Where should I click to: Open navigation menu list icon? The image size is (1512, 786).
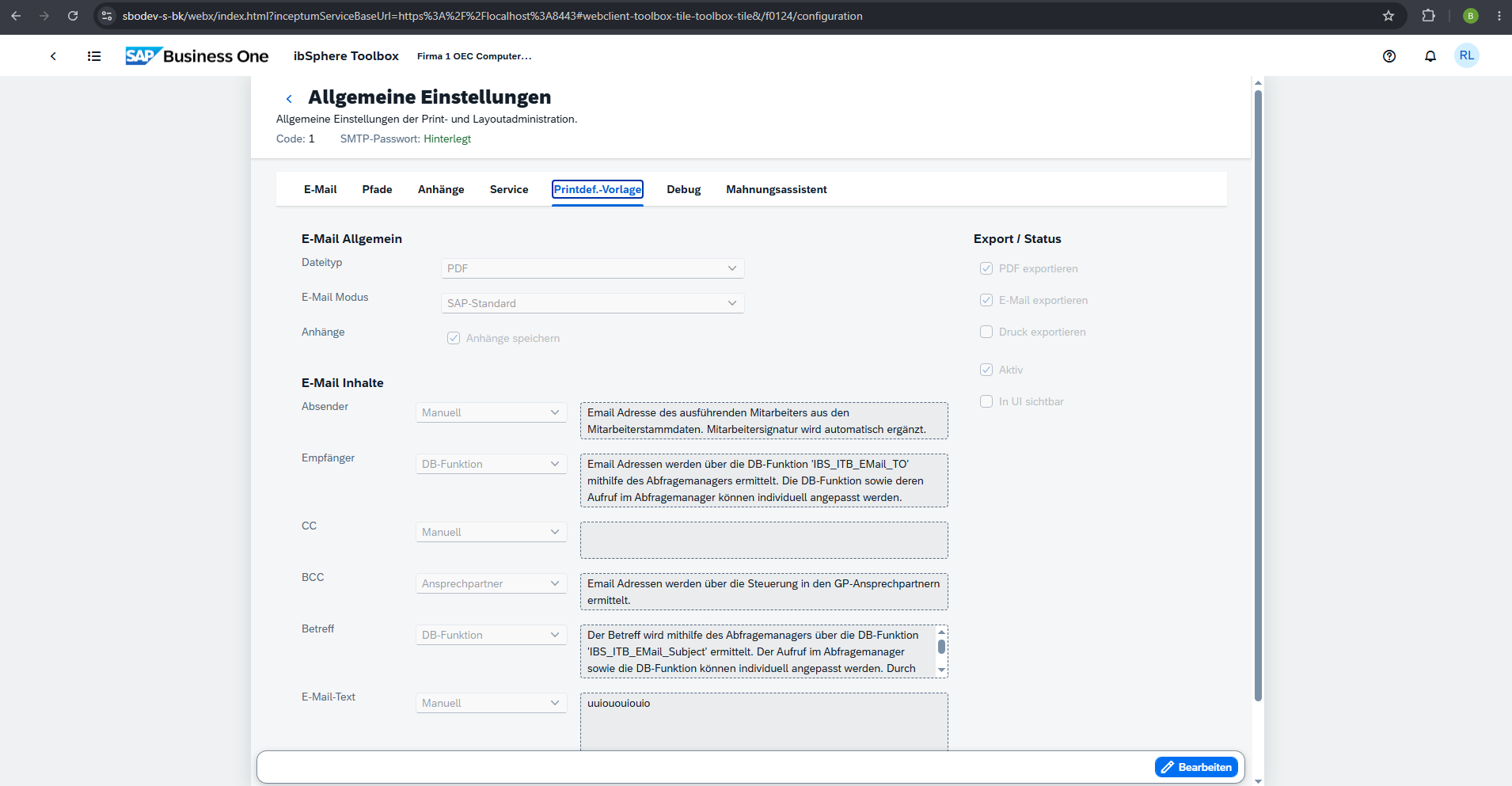[x=94, y=56]
